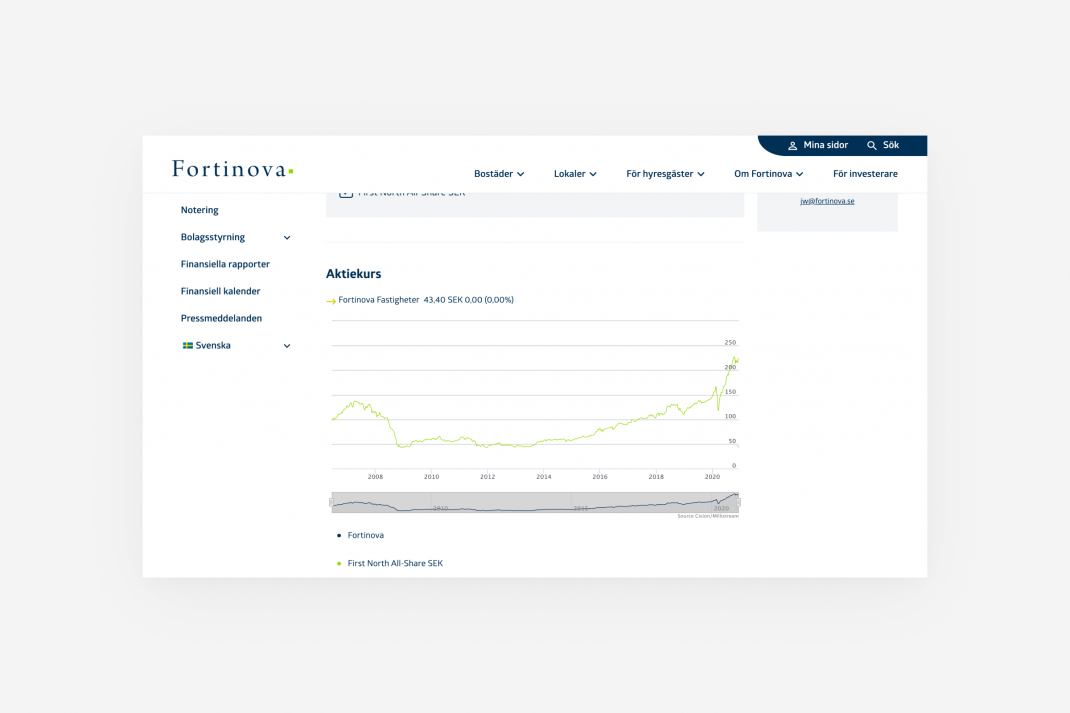Click the yellow arrow beside Fortinova Fastigheter

pyautogui.click(x=331, y=301)
